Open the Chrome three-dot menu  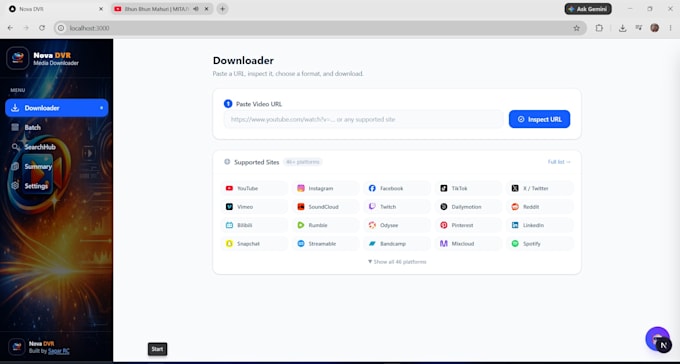point(670,28)
